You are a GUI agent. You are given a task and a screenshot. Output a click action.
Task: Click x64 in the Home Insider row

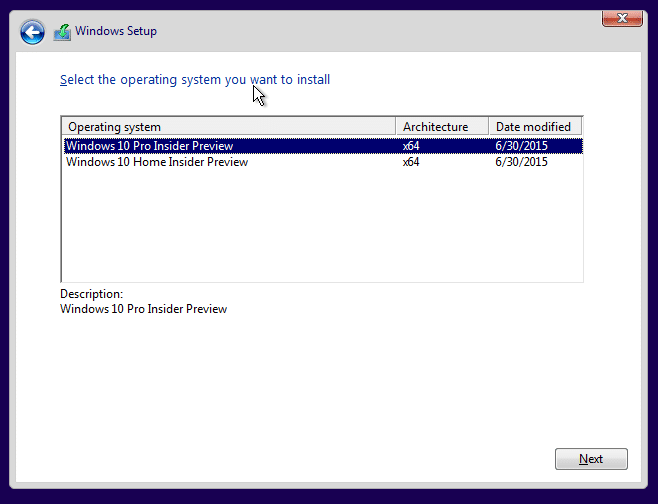click(411, 162)
